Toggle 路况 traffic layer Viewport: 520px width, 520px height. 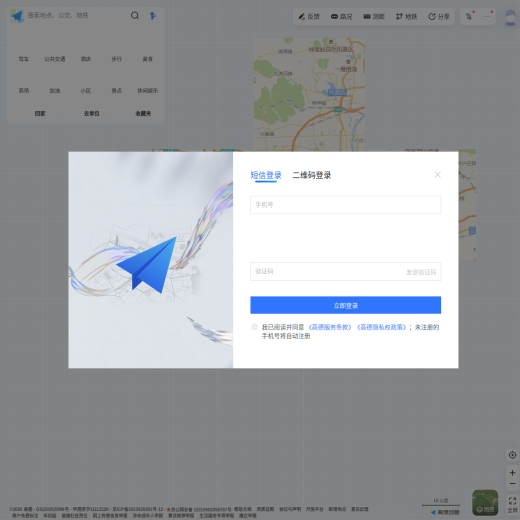[341, 16]
